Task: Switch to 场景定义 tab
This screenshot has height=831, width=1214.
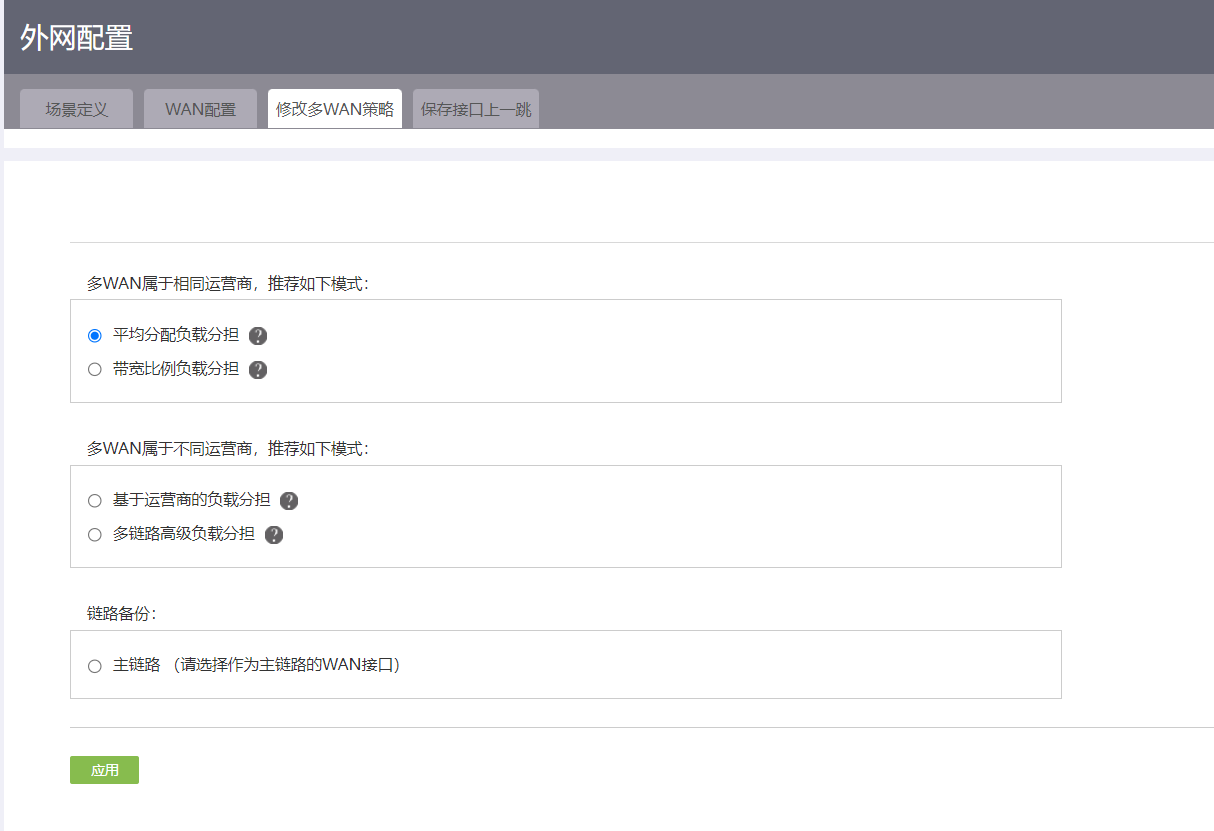Action: 76,109
